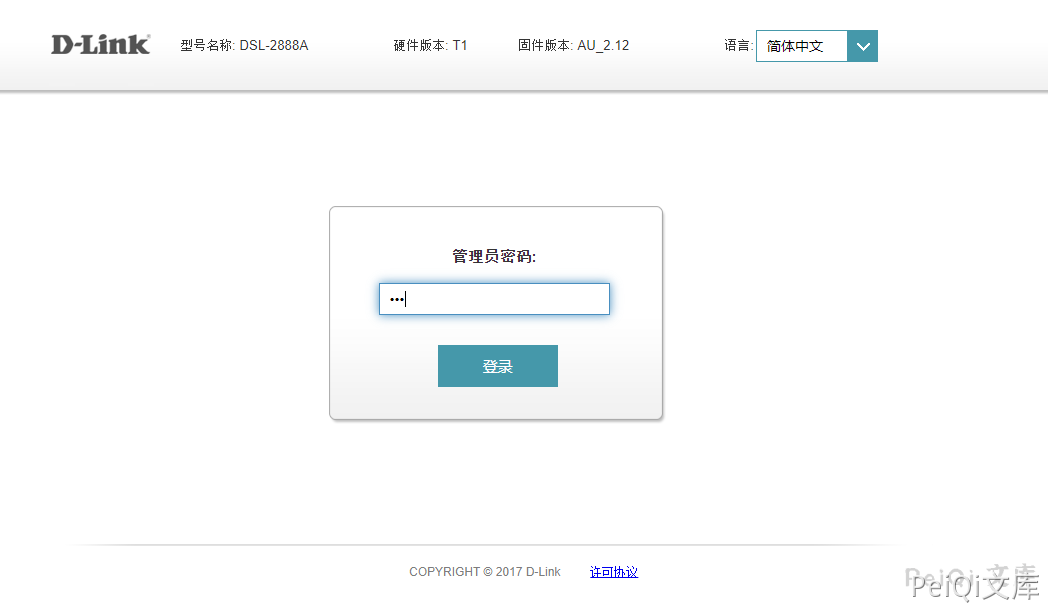Click the 管理员密码 label above the field
1048x612 pixels.
494,257
